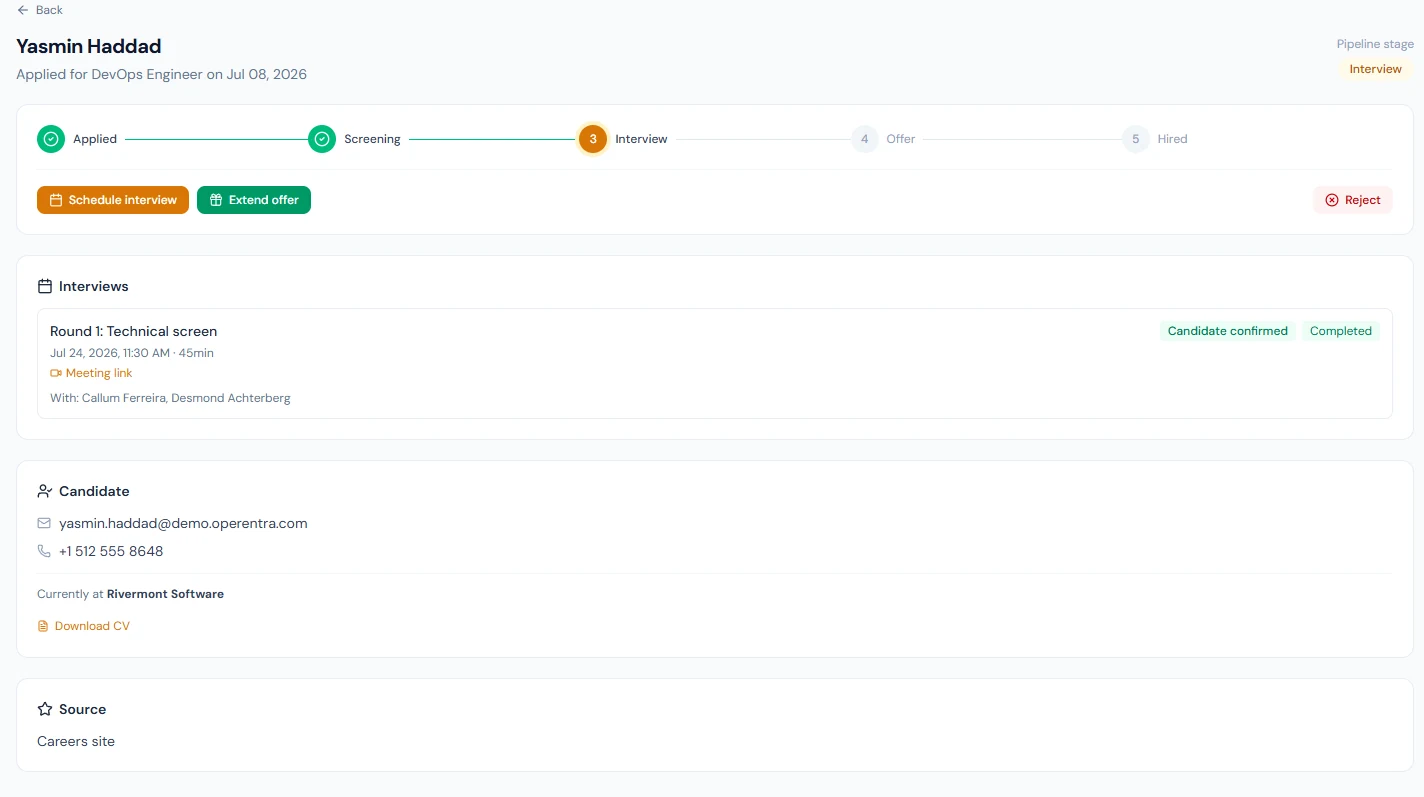Click the interviewers line with Callum Ferreira
Screen dimensions: 1424x797
(170, 398)
